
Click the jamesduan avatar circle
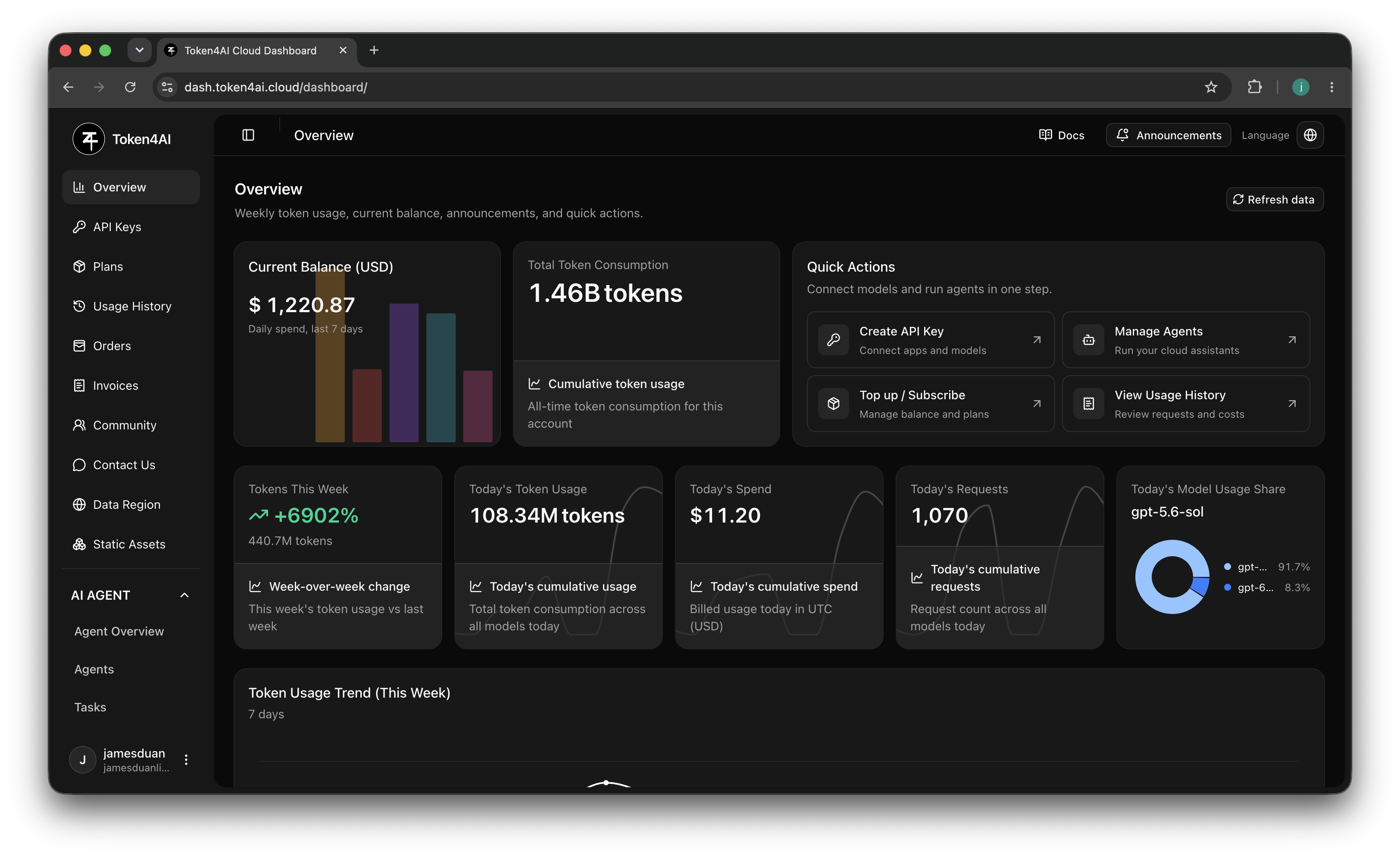[x=82, y=760]
